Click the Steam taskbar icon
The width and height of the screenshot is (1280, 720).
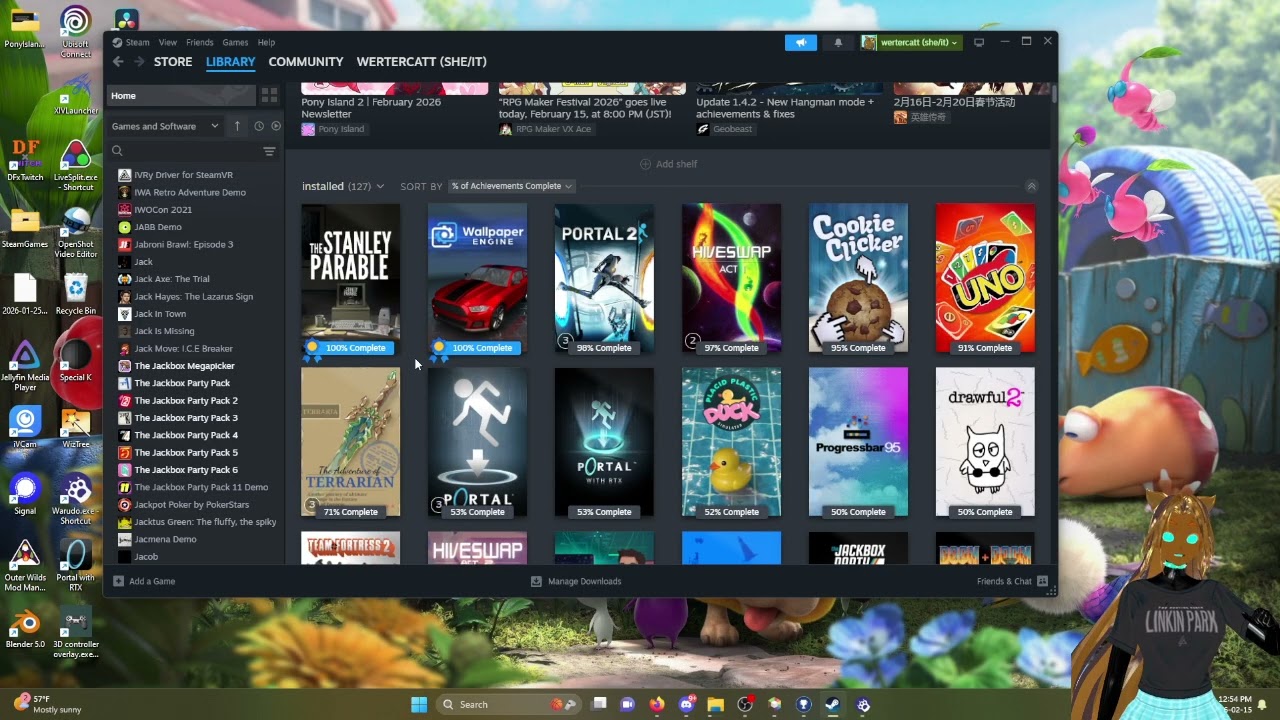(x=833, y=704)
